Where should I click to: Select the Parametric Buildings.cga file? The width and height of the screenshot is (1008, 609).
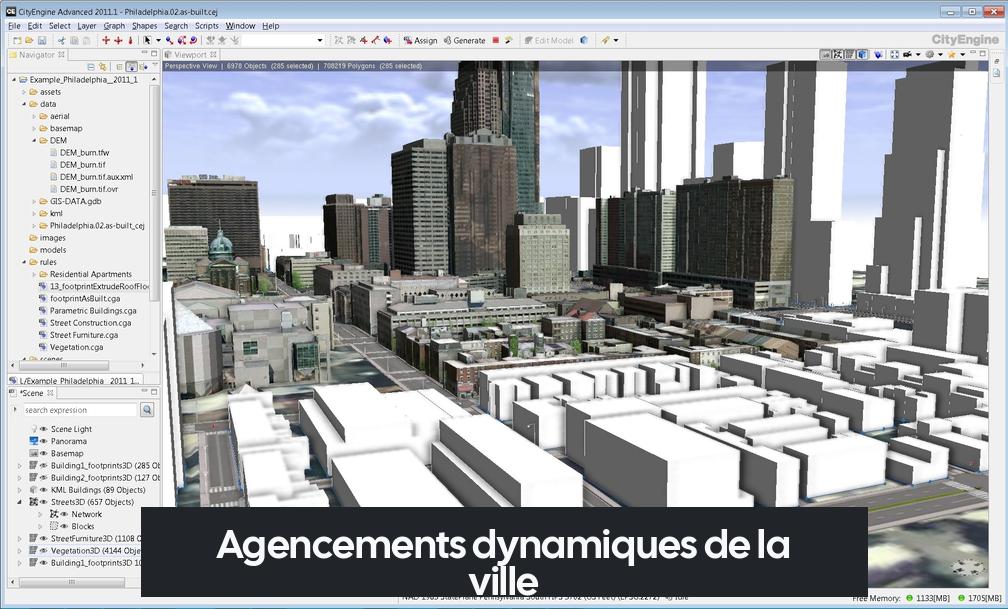tap(93, 311)
